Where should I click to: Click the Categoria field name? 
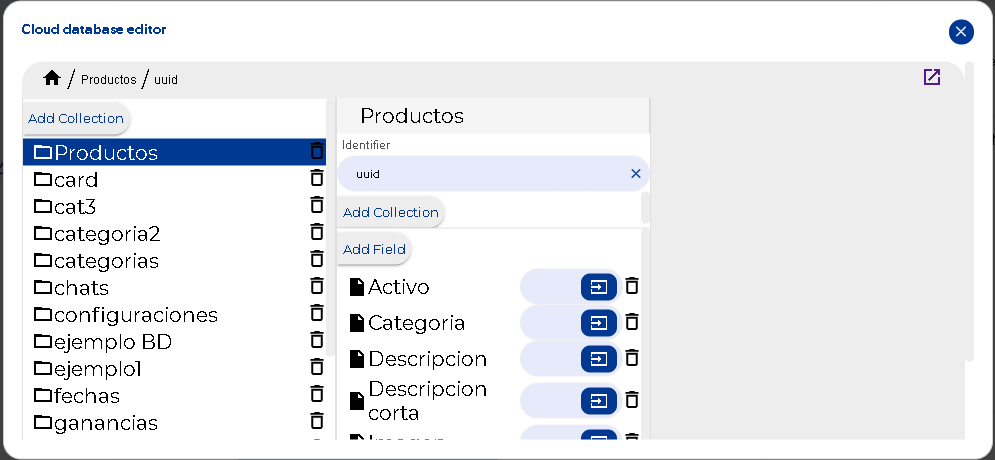pyautogui.click(x=416, y=323)
